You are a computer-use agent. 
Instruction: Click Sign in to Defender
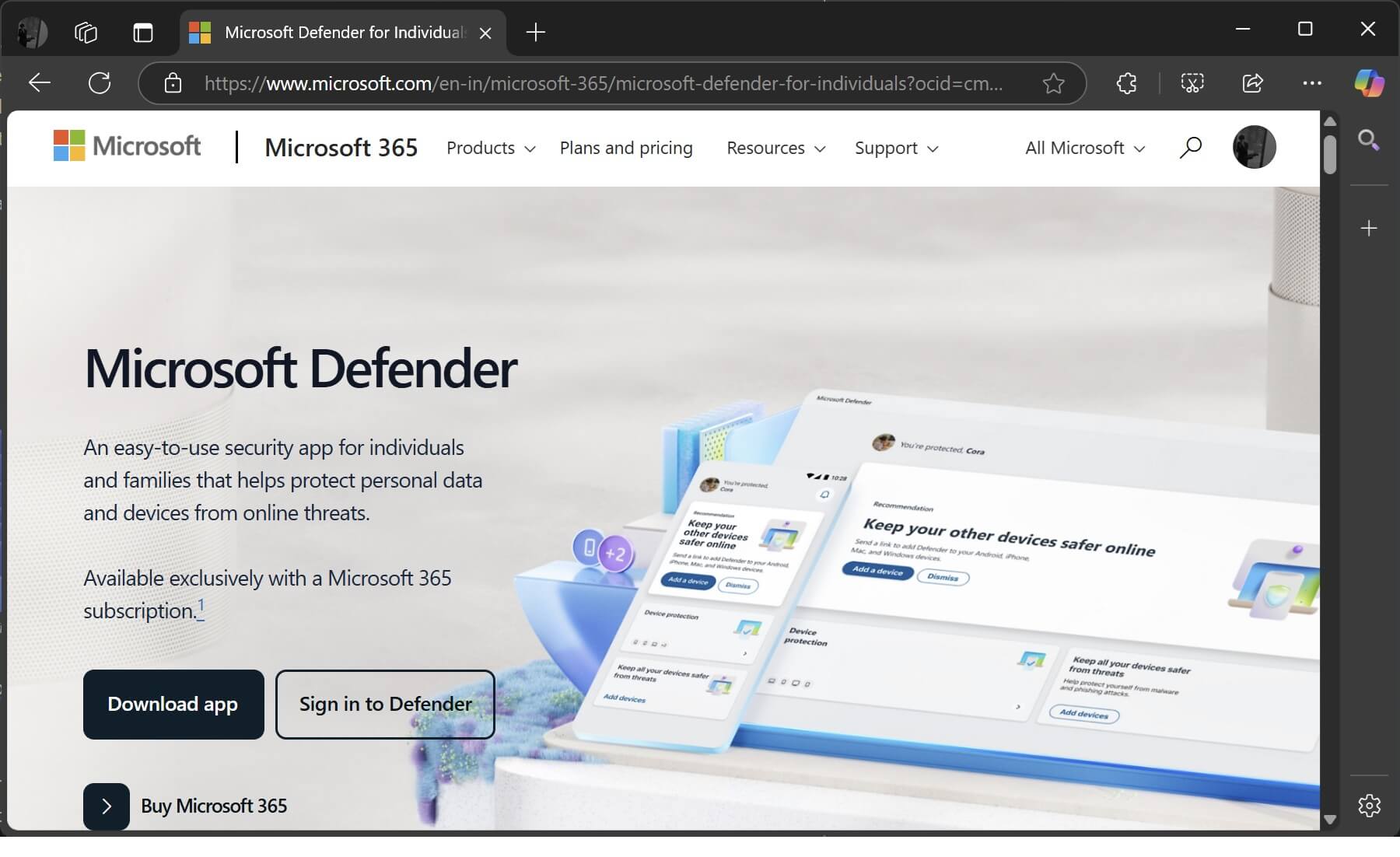(384, 704)
